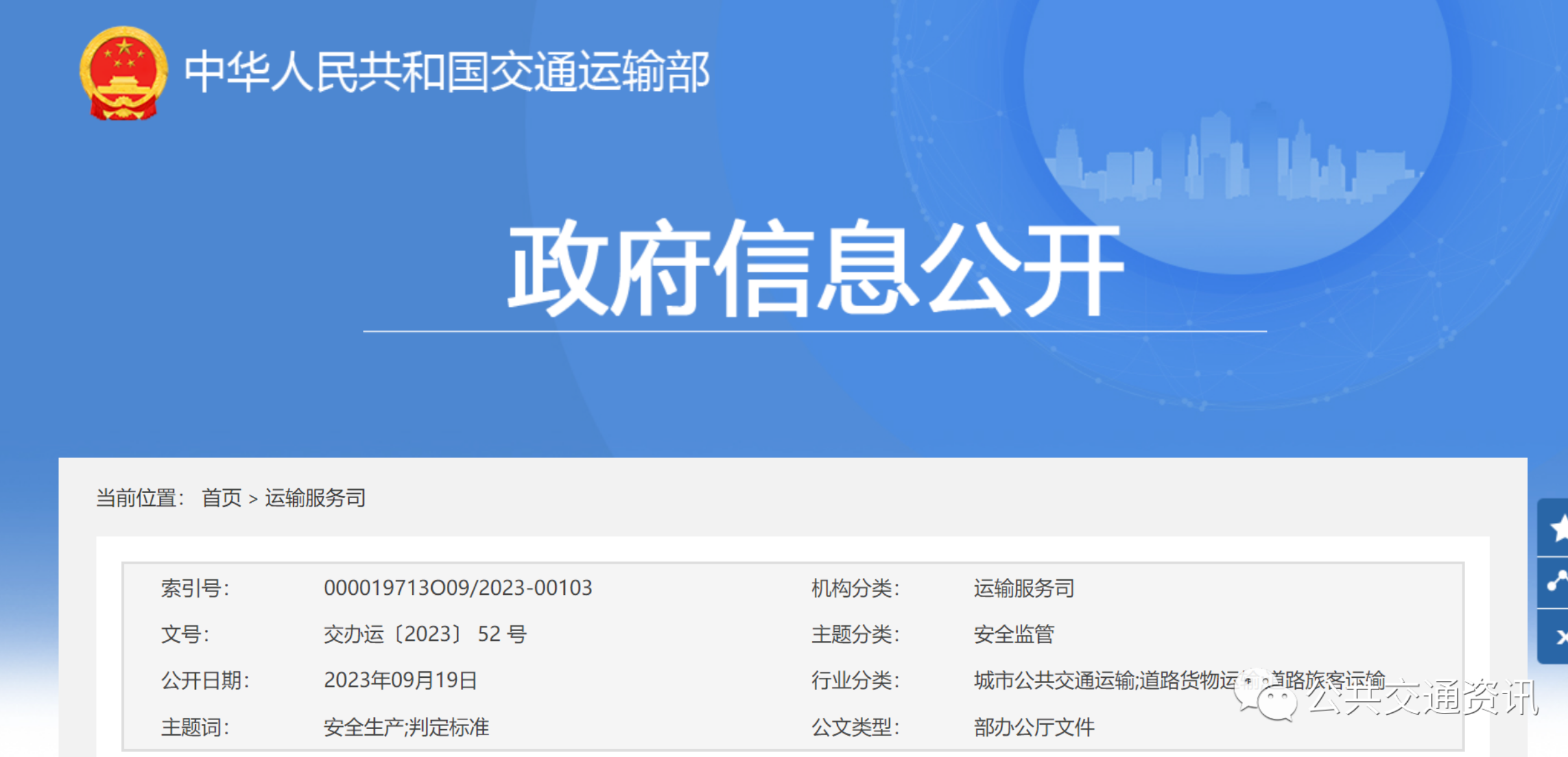Click the 运输服务司 organization value
Viewport: 1568px width, 757px height.
click(1023, 588)
